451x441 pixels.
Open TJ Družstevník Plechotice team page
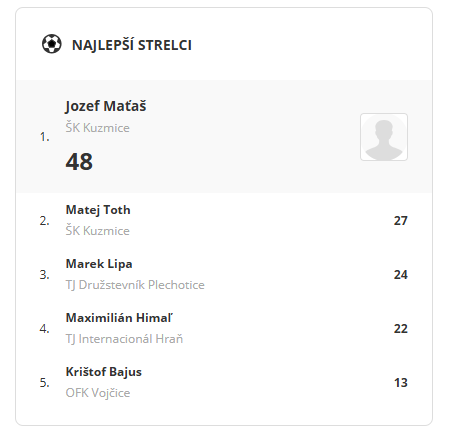pos(135,285)
